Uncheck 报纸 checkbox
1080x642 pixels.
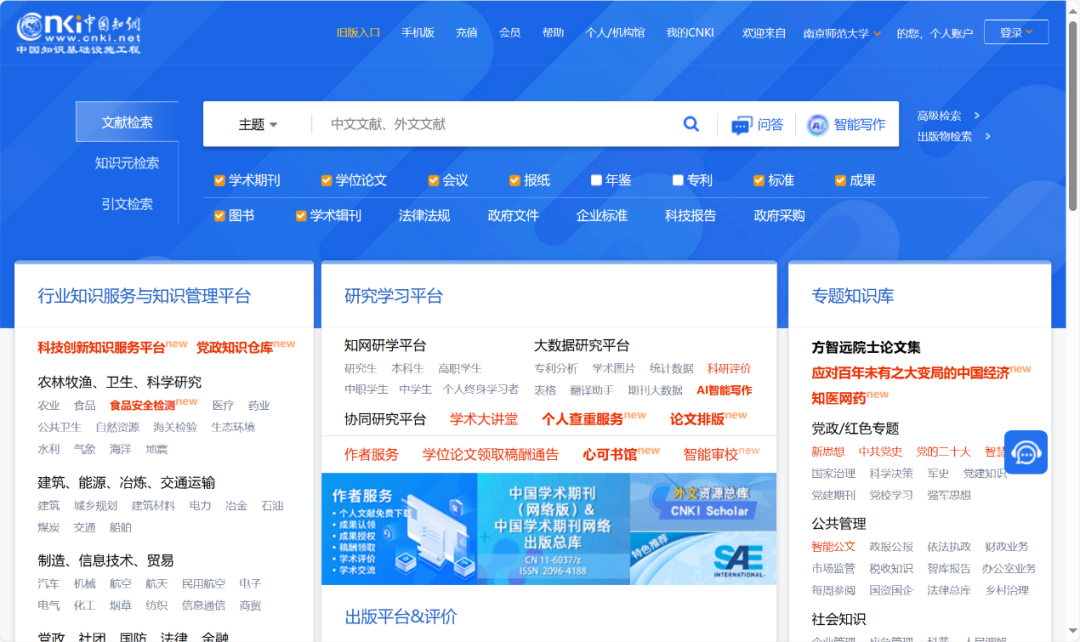515,180
